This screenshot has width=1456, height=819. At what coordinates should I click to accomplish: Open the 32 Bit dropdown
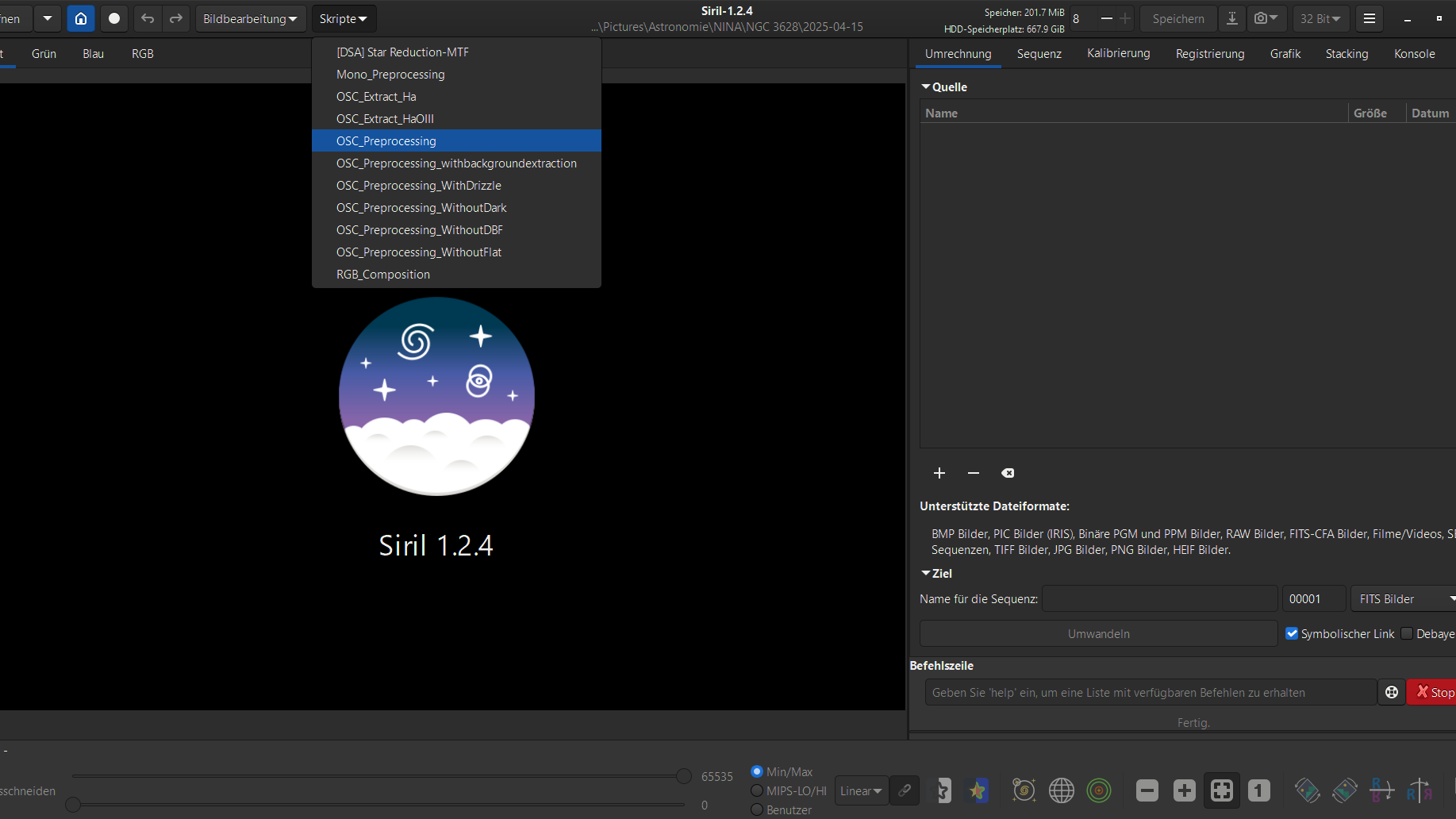(x=1320, y=18)
